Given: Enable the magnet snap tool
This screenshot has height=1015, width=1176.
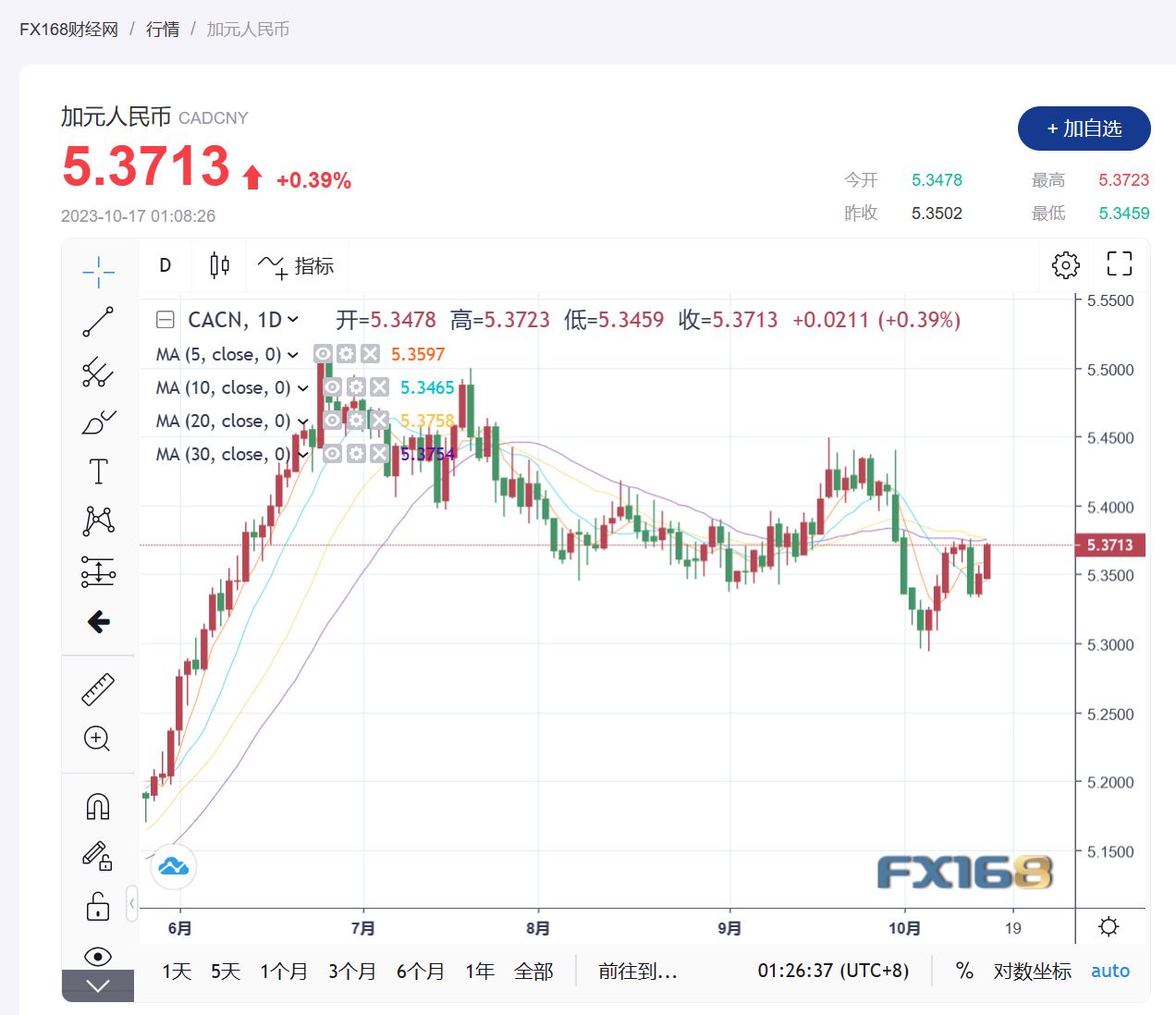Looking at the screenshot, I should pos(97,806).
